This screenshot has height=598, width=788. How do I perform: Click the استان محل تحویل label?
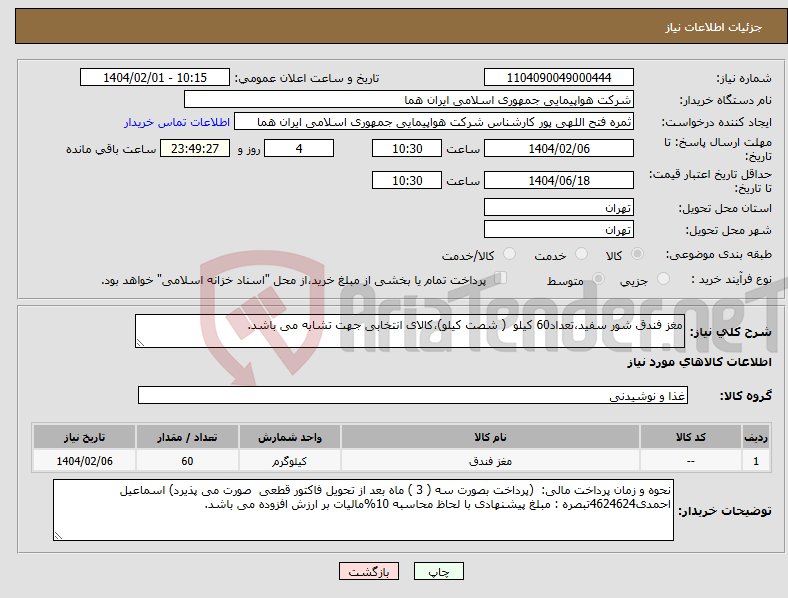click(x=725, y=208)
